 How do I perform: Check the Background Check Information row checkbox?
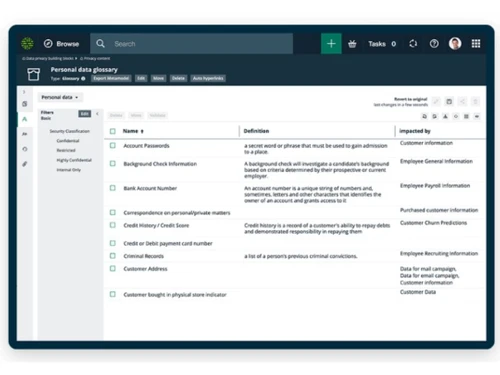[113, 164]
